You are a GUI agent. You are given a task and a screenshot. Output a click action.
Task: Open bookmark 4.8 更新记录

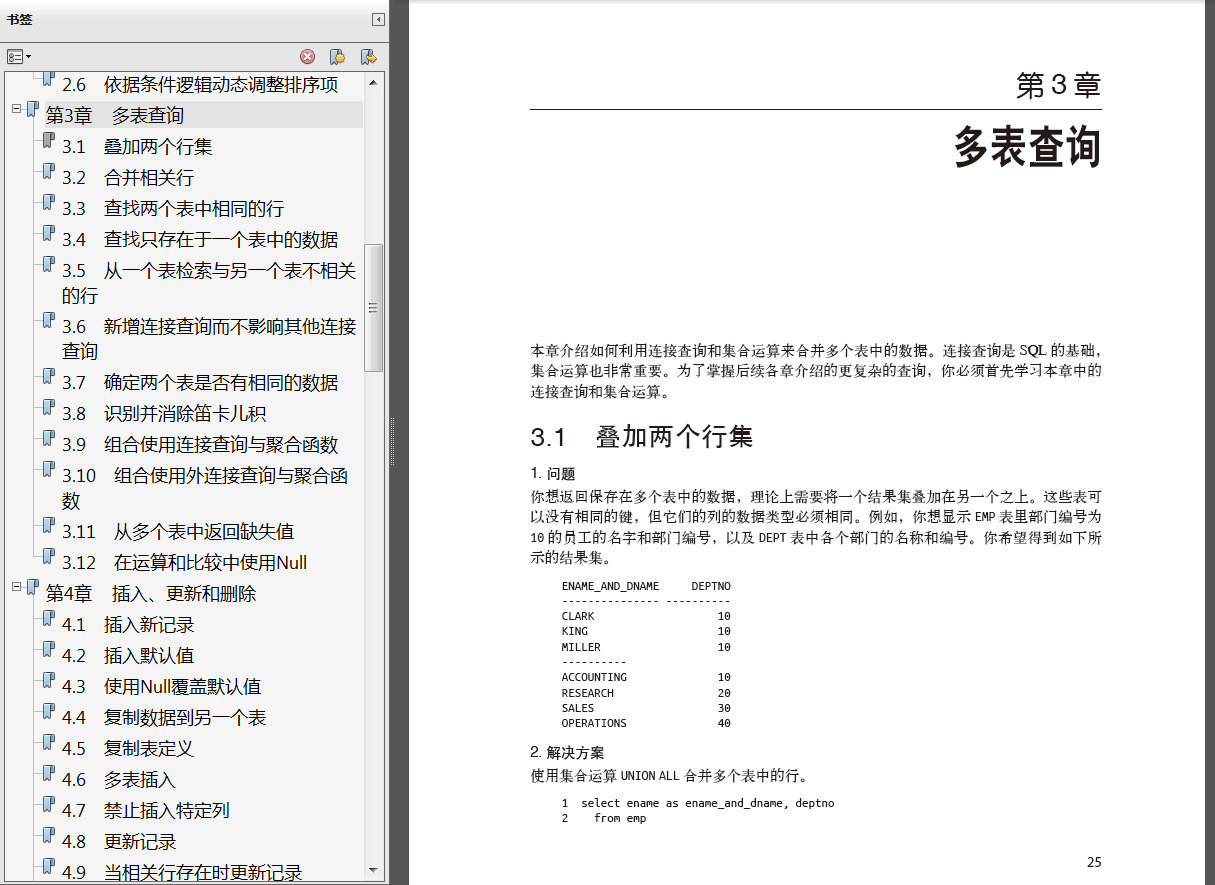click(119, 842)
